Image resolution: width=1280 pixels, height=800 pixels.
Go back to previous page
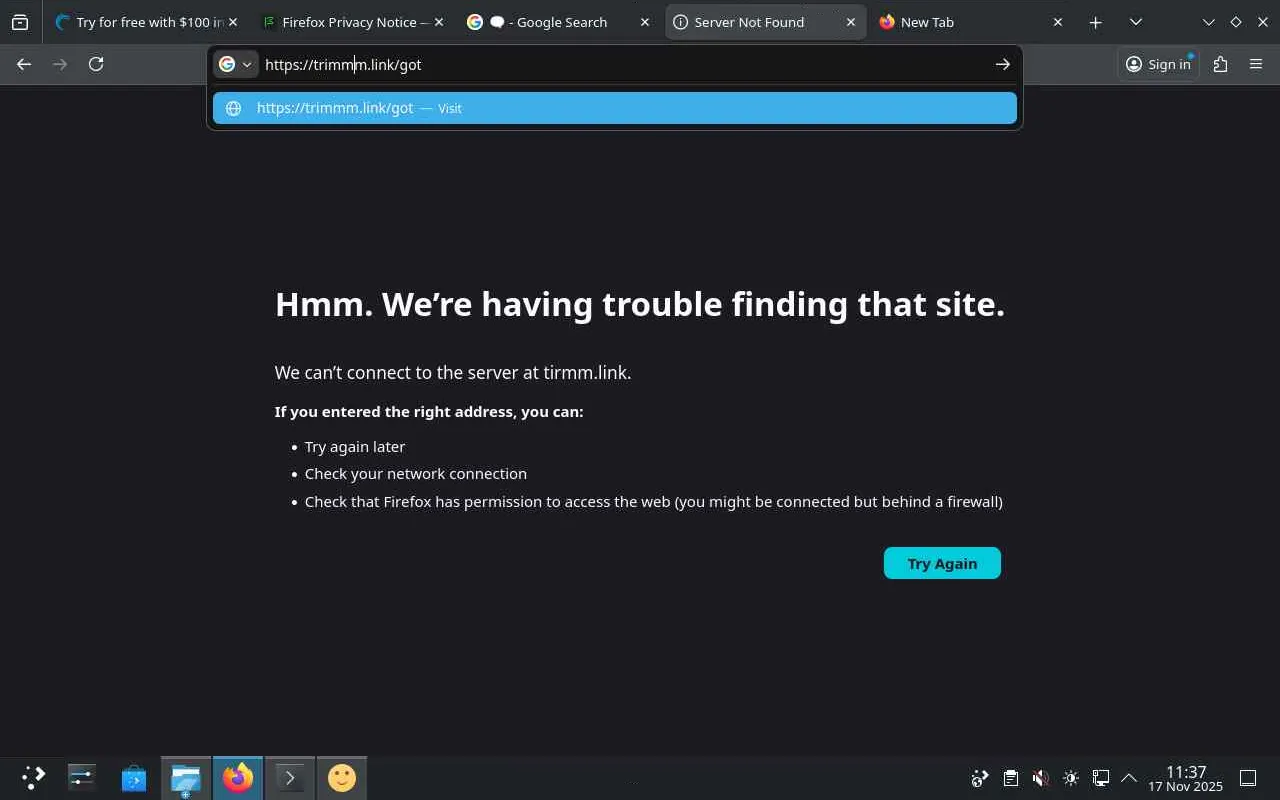coord(24,64)
